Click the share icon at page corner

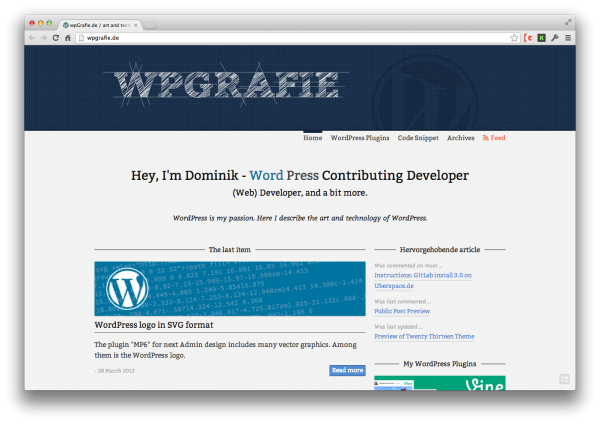[564, 379]
